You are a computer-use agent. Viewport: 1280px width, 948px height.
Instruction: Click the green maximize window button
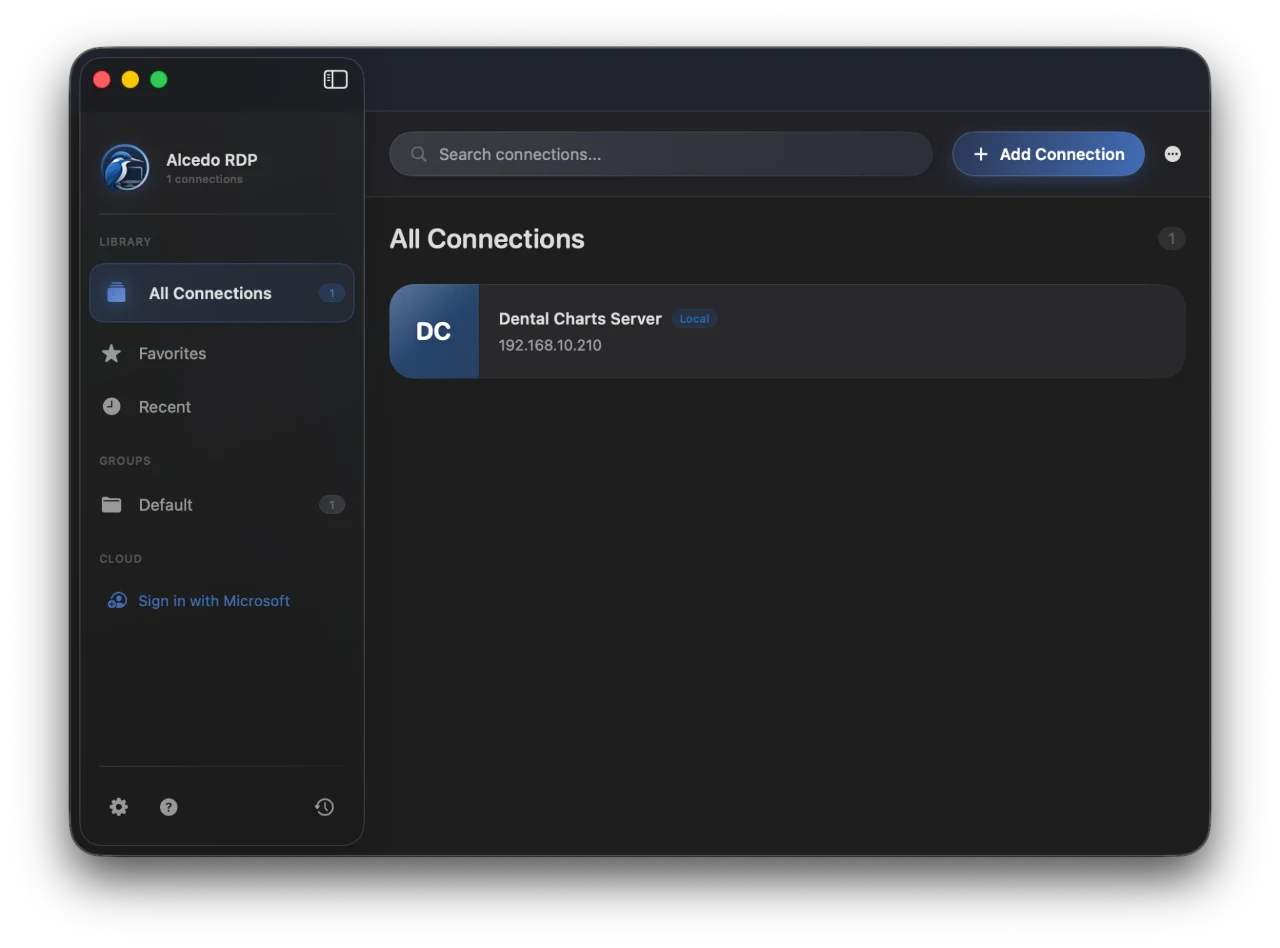tap(159, 79)
